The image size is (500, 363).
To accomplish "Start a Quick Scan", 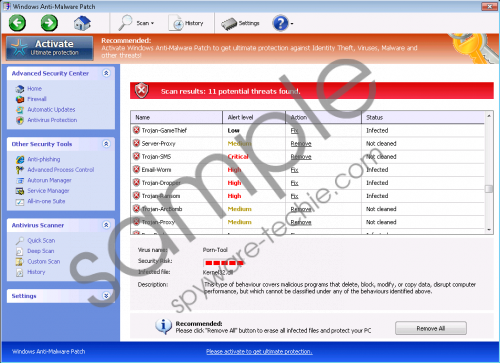I will [x=41, y=241].
